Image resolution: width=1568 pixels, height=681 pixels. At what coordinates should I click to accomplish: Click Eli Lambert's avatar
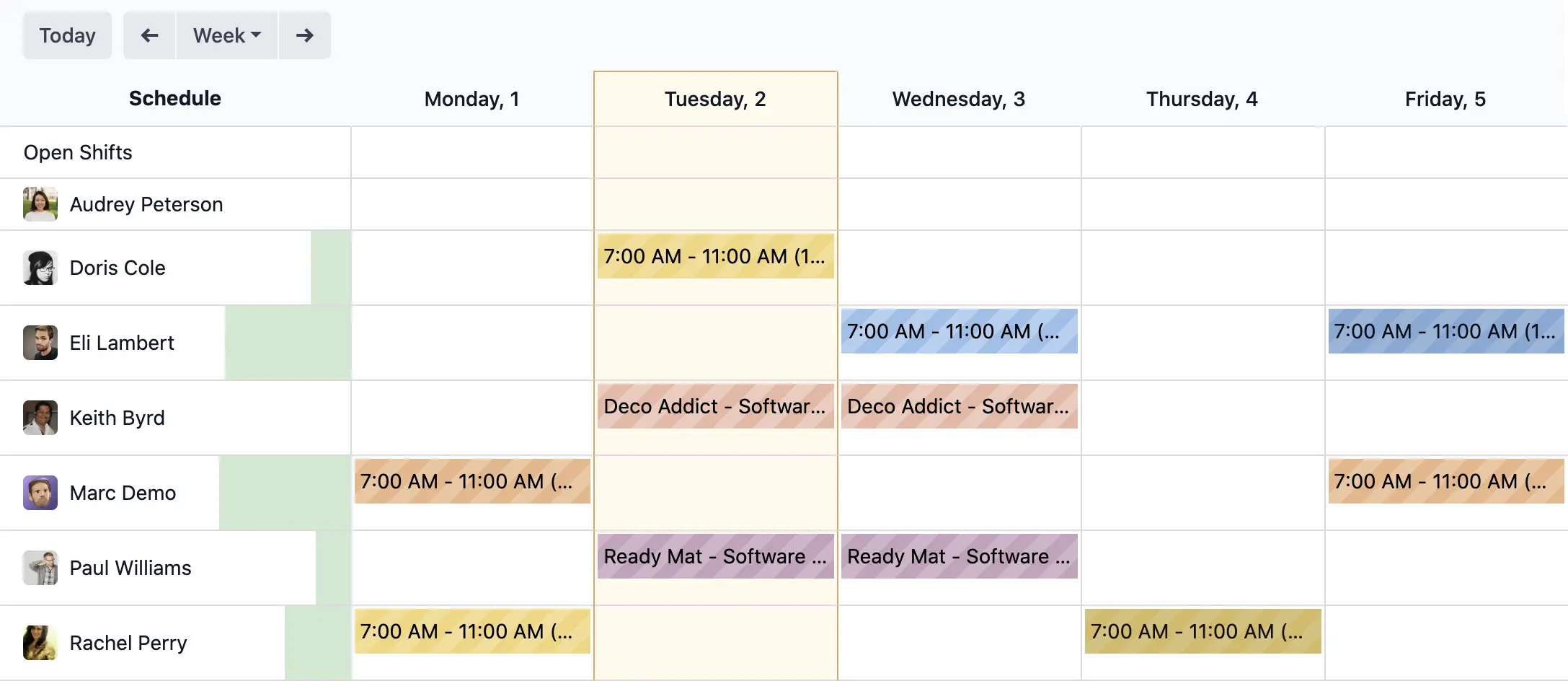point(40,343)
